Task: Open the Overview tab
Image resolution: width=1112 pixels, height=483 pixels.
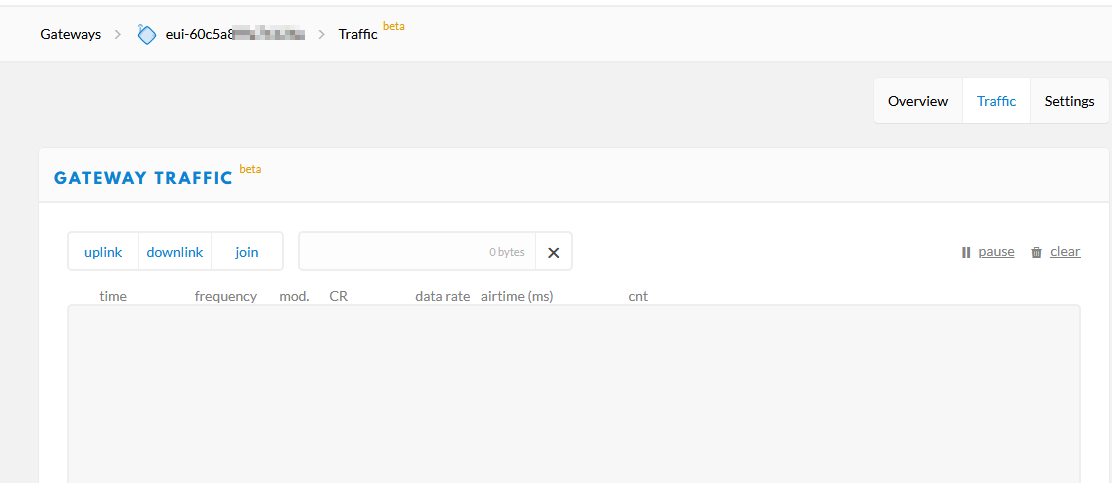Action: point(918,101)
